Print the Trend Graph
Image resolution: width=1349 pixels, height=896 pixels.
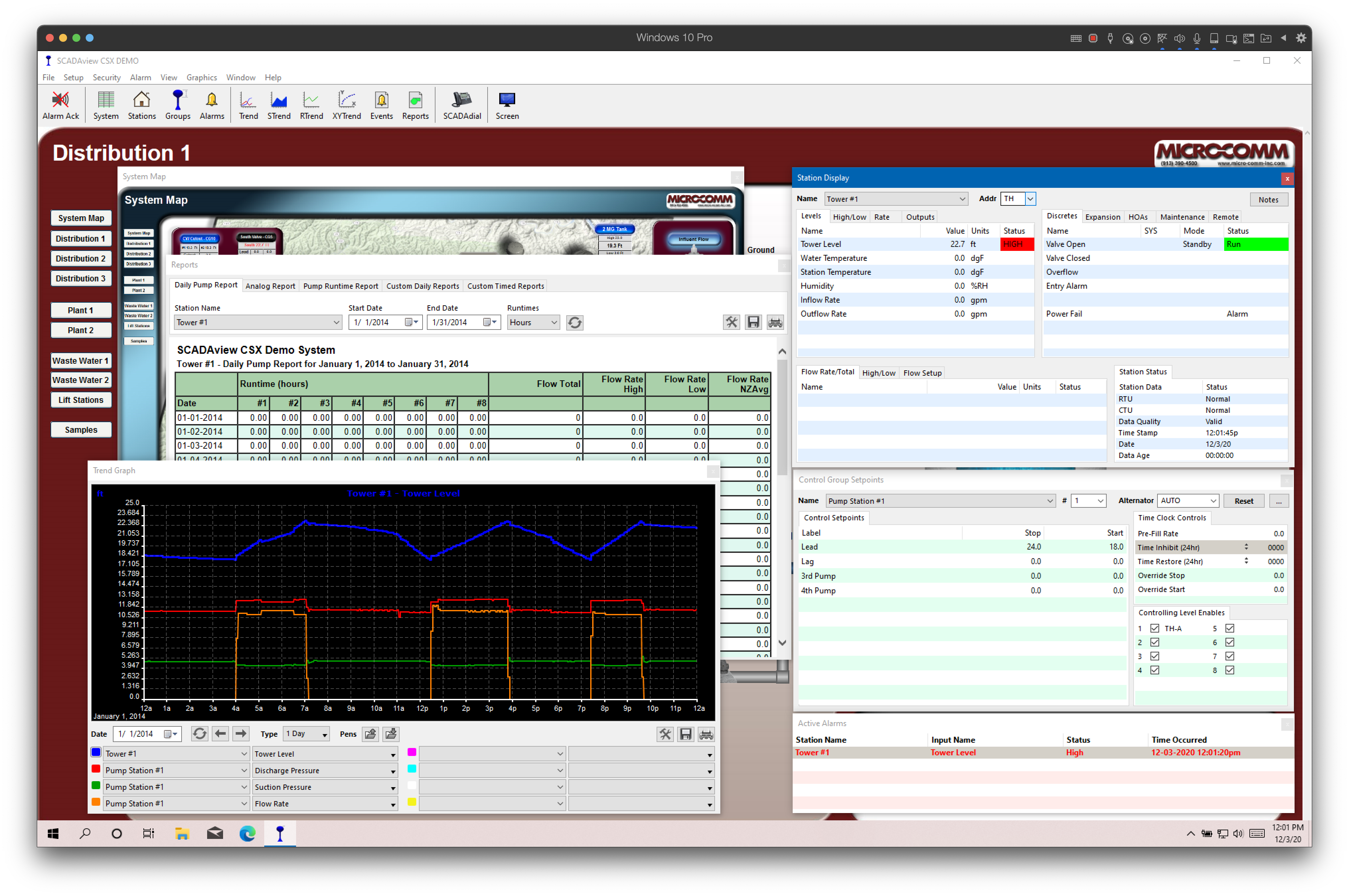click(706, 734)
